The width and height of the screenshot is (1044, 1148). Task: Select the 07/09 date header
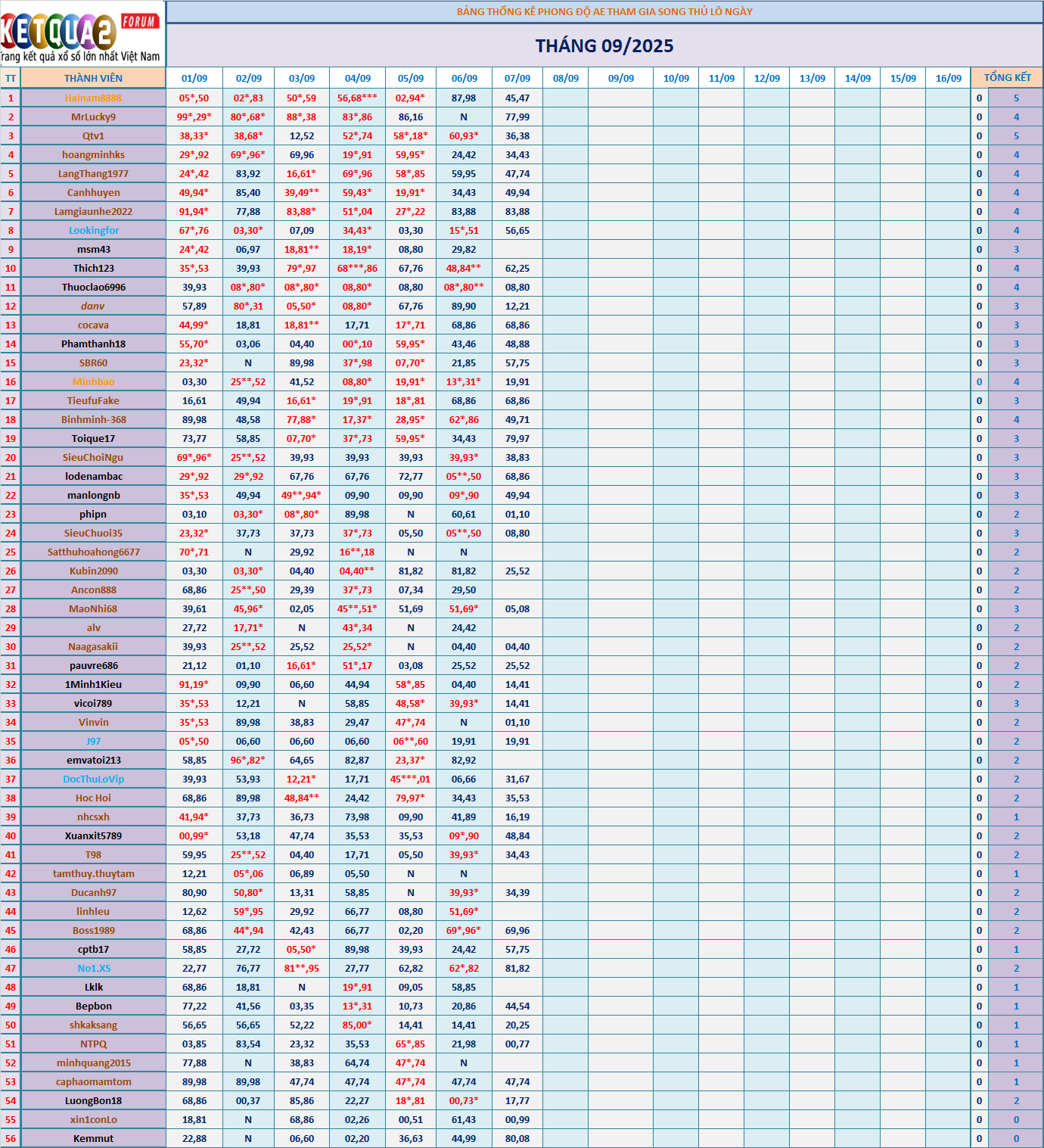[517, 78]
